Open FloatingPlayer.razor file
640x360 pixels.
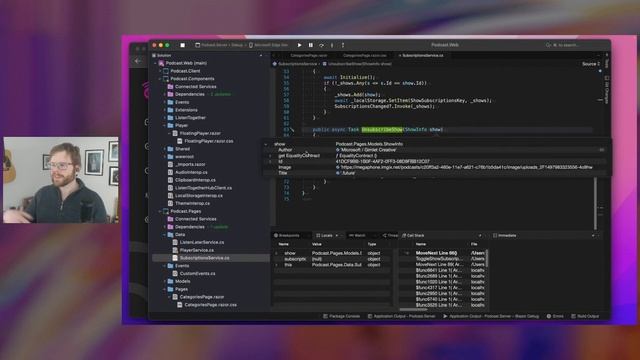click(200, 133)
